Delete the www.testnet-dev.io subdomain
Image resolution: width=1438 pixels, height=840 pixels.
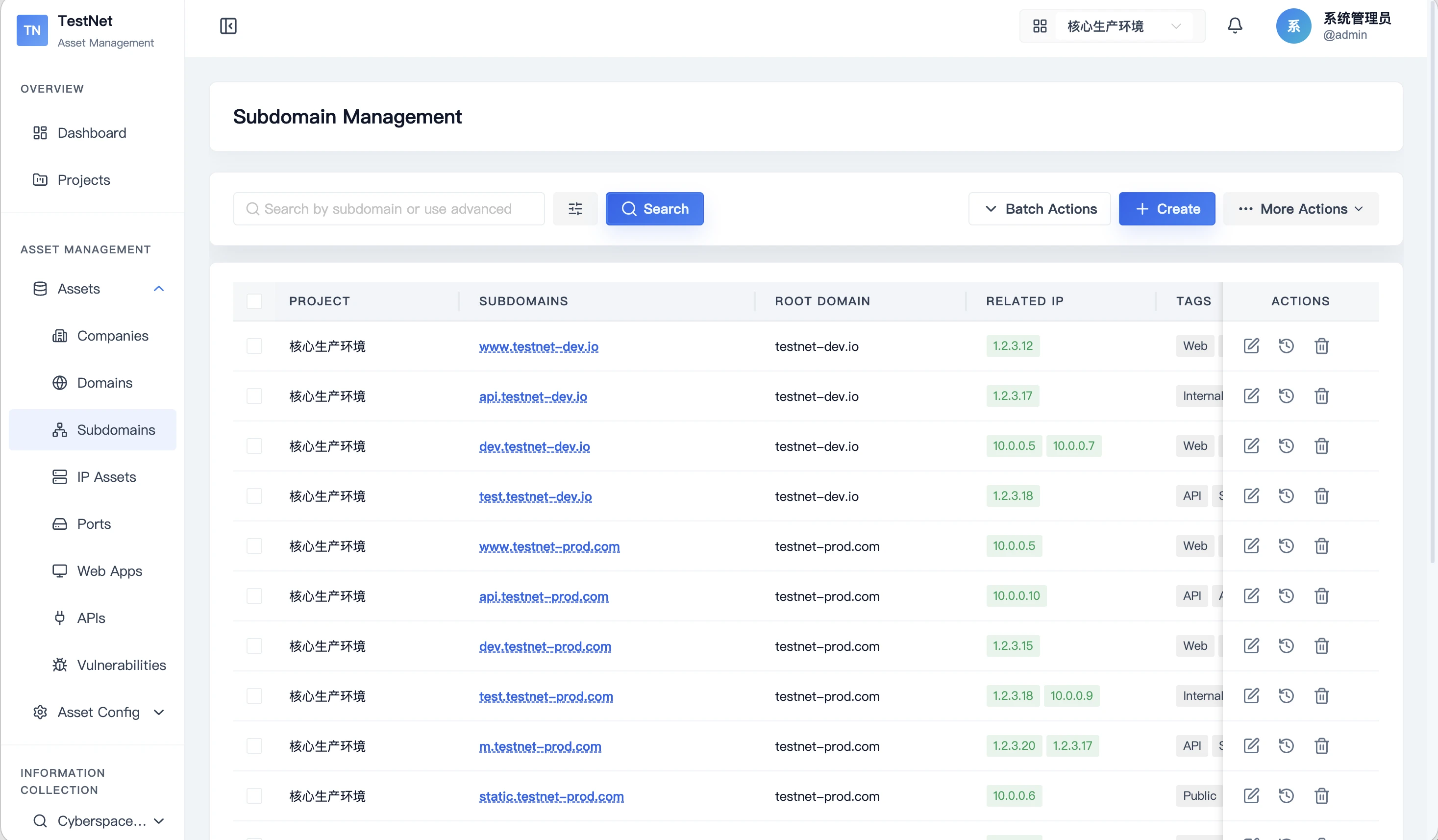(1321, 346)
